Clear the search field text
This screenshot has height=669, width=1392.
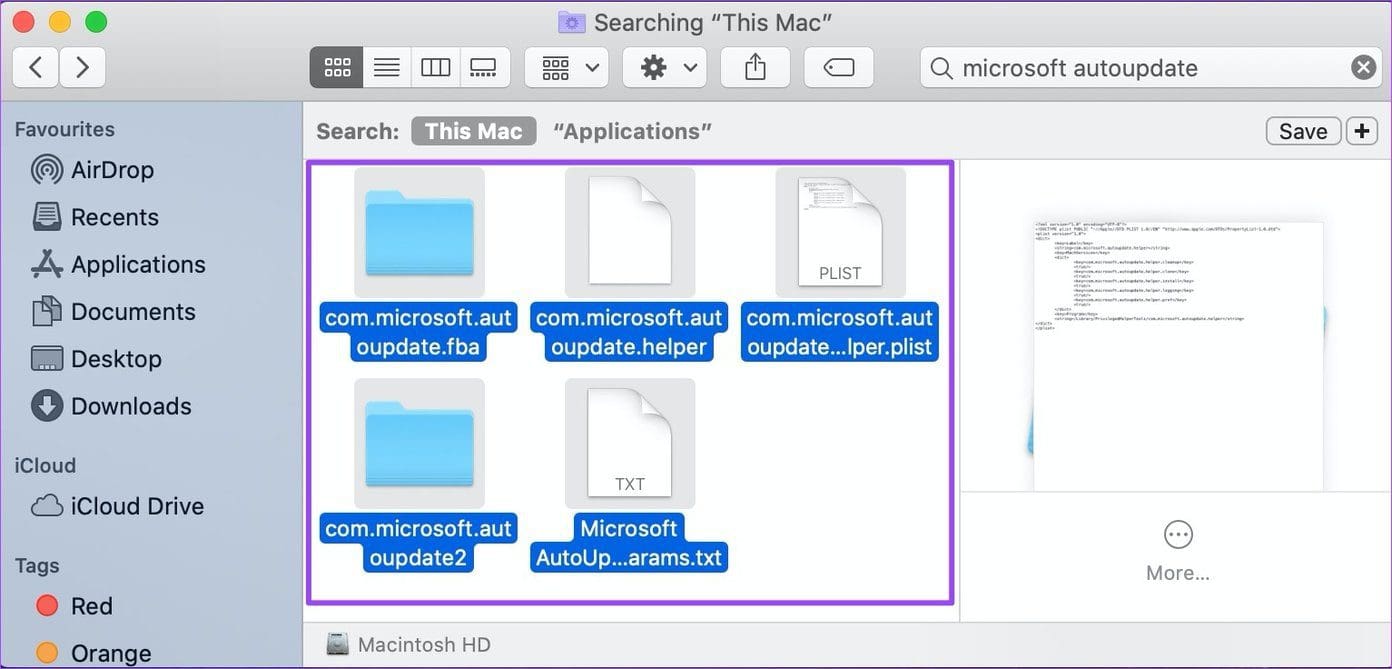click(1363, 67)
